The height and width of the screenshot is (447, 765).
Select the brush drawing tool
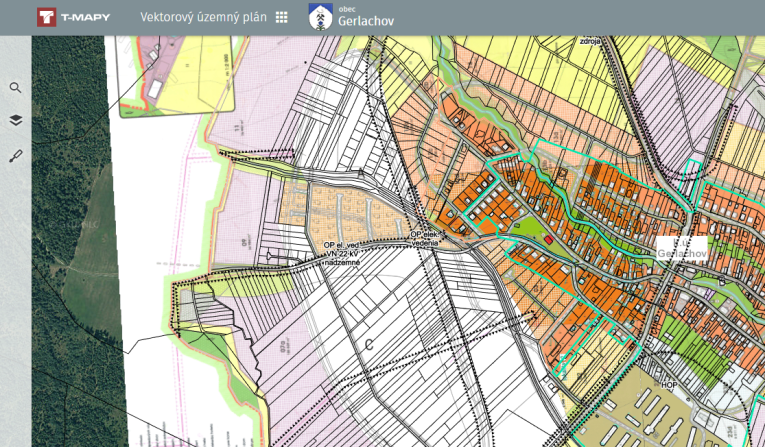tap(16, 156)
